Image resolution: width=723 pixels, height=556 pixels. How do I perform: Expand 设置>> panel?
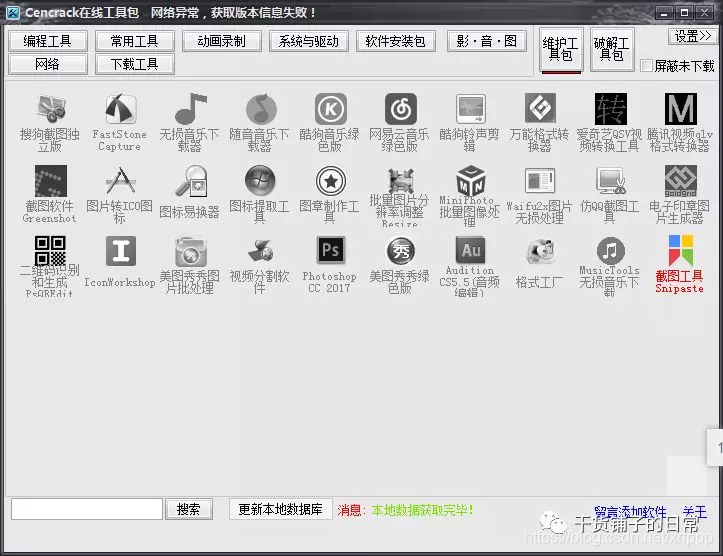693,36
